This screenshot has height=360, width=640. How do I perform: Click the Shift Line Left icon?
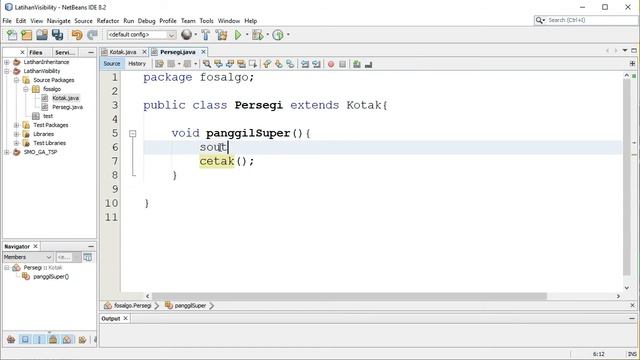pyautogui.click(x=305, y=64)
